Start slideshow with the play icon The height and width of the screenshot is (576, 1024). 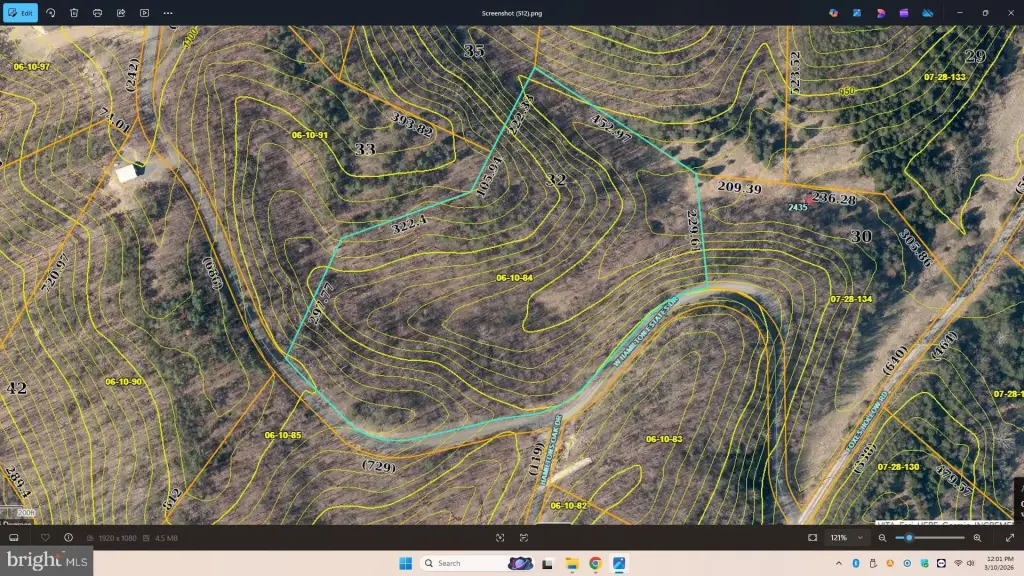tap(144, 13)
